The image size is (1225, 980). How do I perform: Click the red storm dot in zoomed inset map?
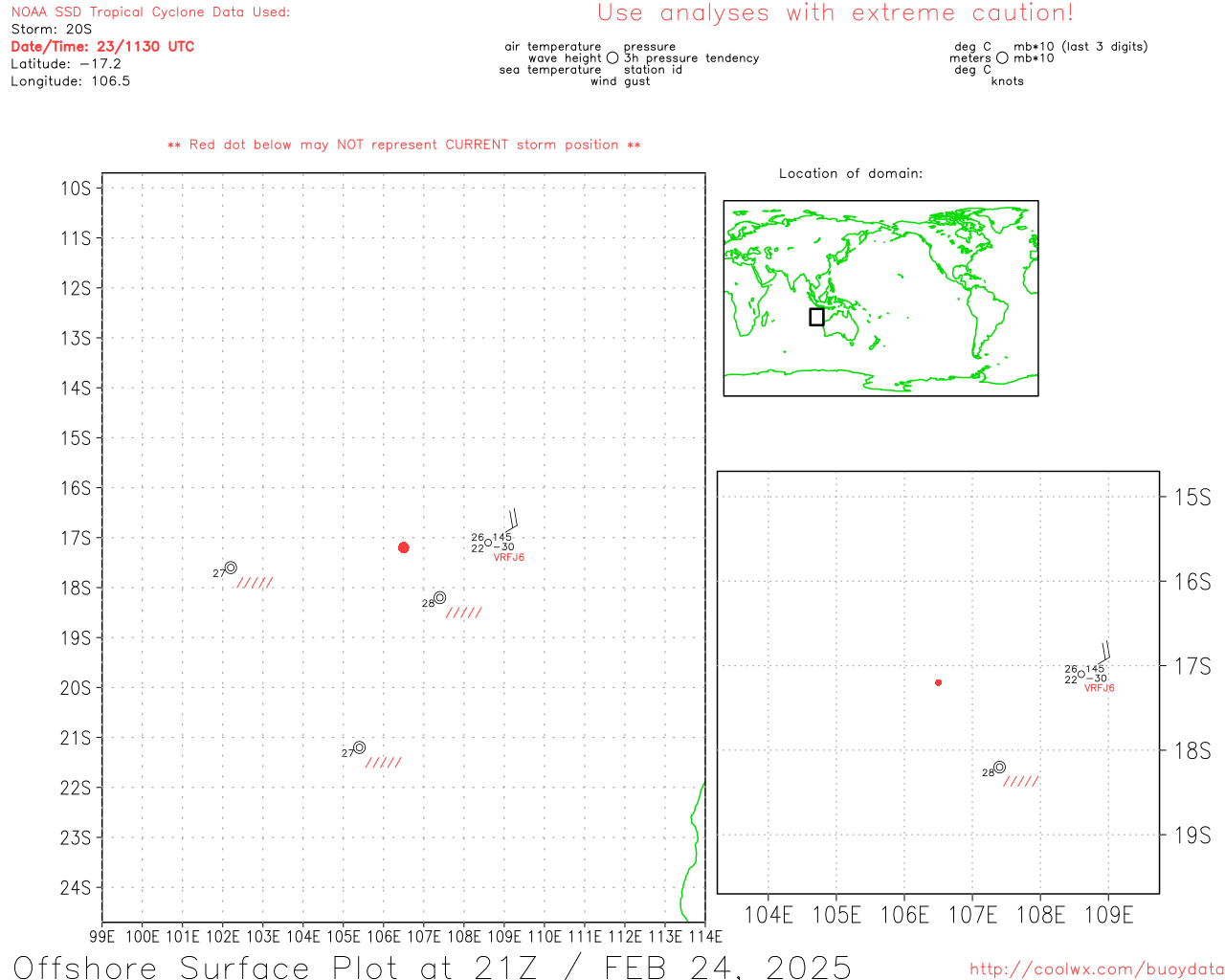[939, 682]
